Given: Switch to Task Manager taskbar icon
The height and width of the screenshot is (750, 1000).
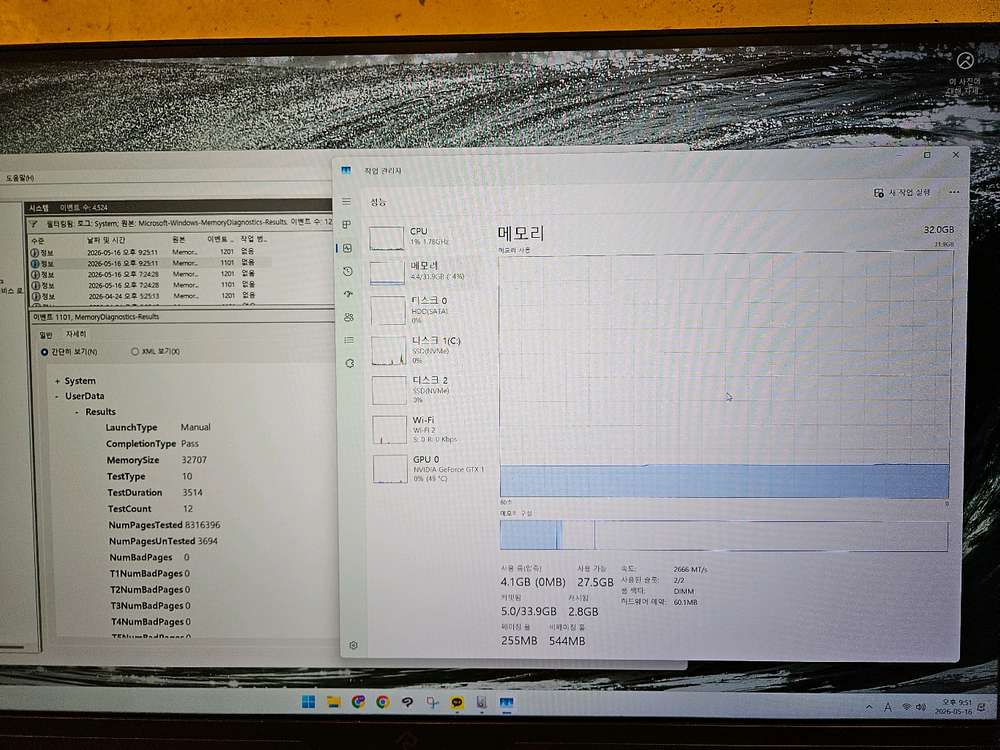Looking at the screenshot, I should 507,703.
